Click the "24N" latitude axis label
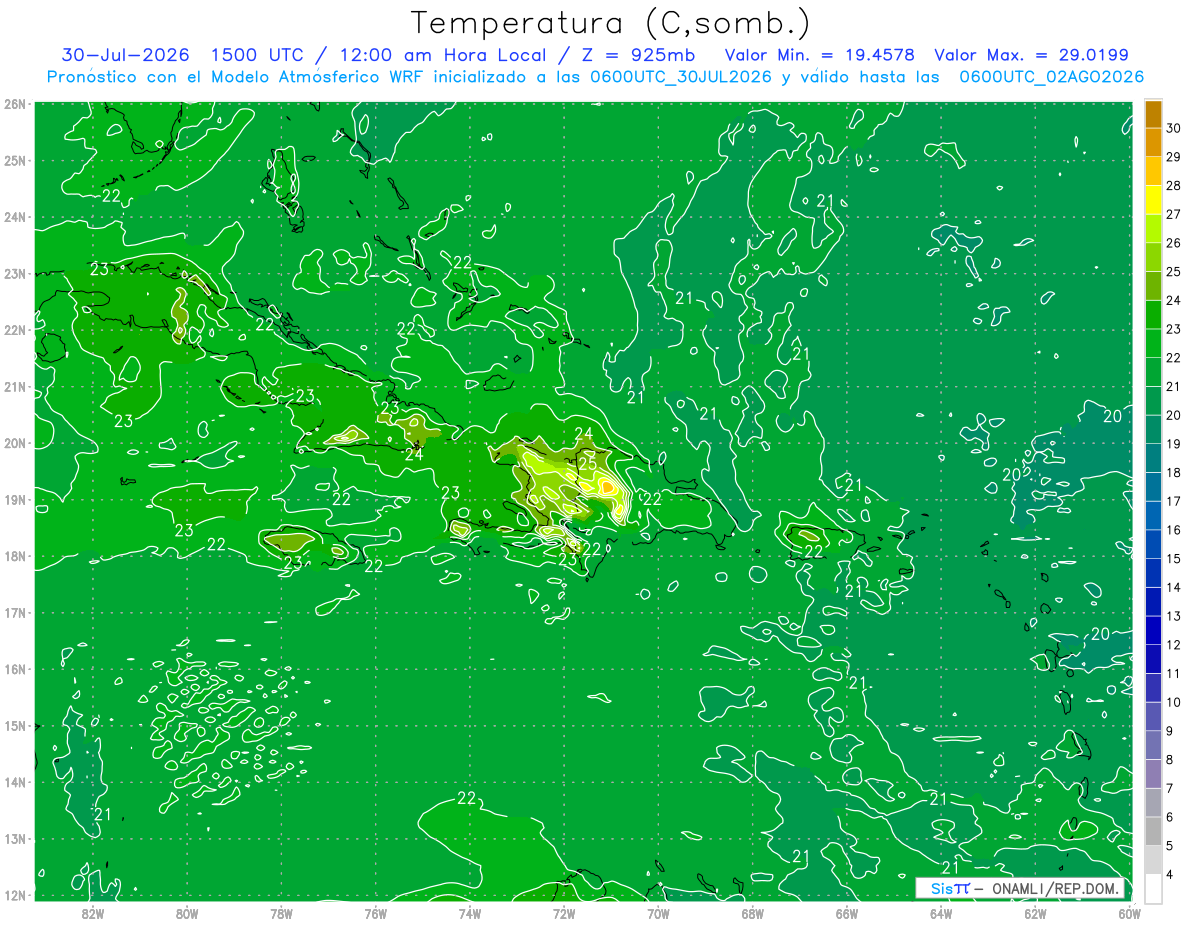Viewport: 1200px width, 927px height. click(15, 217)
